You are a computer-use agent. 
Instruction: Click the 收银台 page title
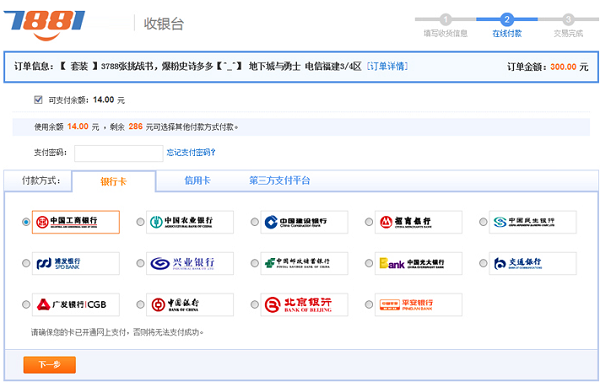pos(164,24)
